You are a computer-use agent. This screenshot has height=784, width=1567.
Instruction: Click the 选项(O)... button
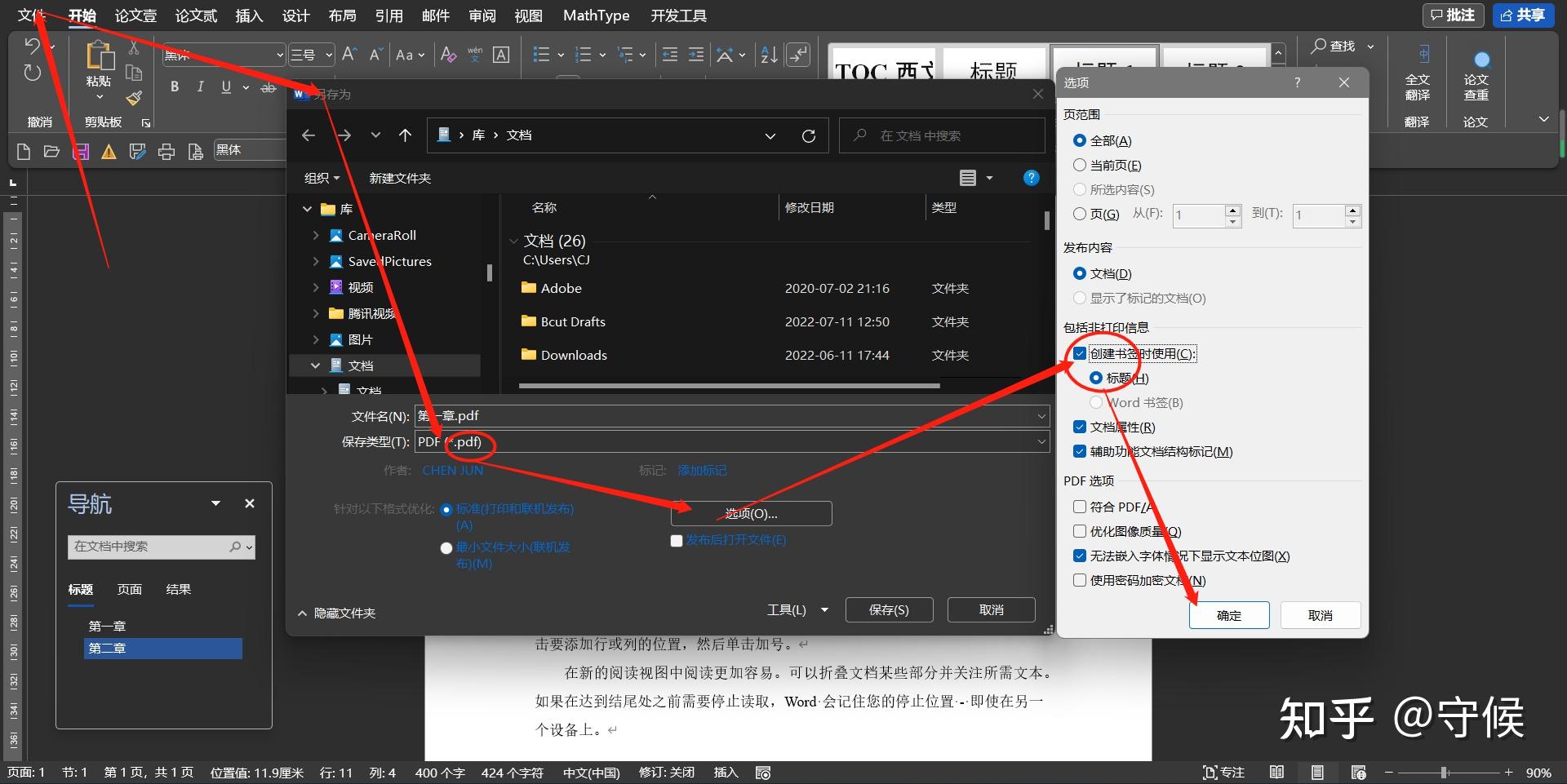tap(751, 514)
